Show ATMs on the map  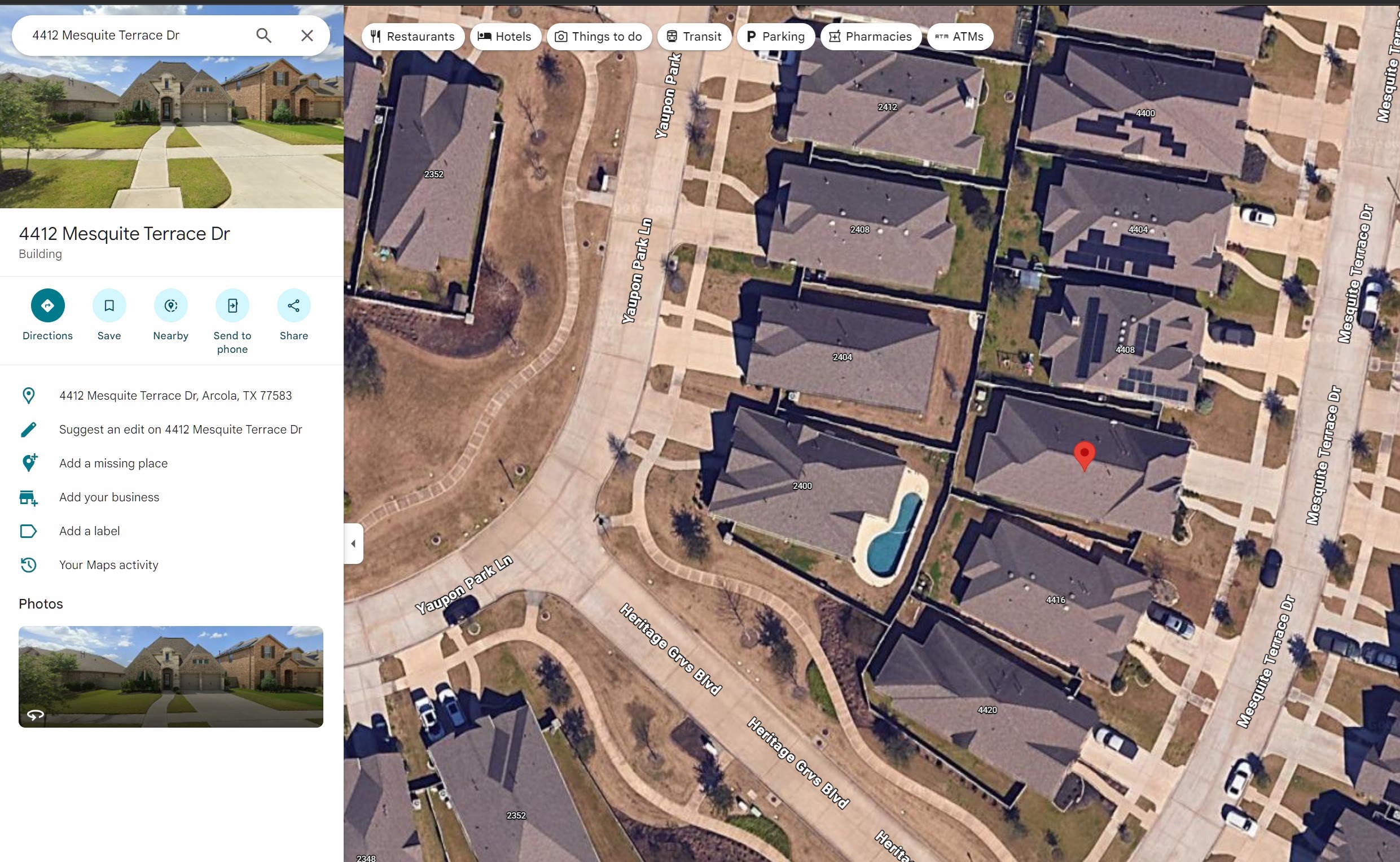coord(959,37)
